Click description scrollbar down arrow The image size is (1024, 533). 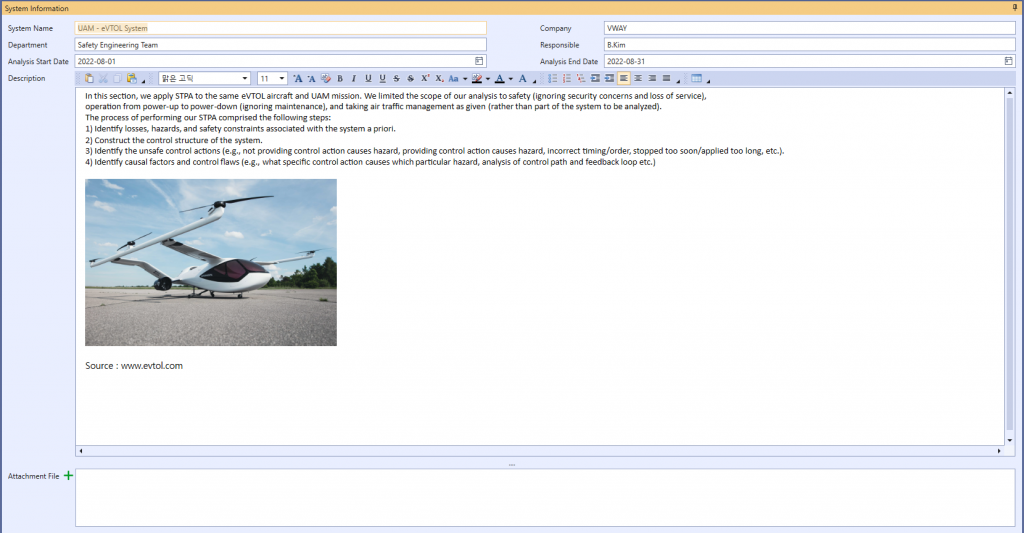[1010, 440]
